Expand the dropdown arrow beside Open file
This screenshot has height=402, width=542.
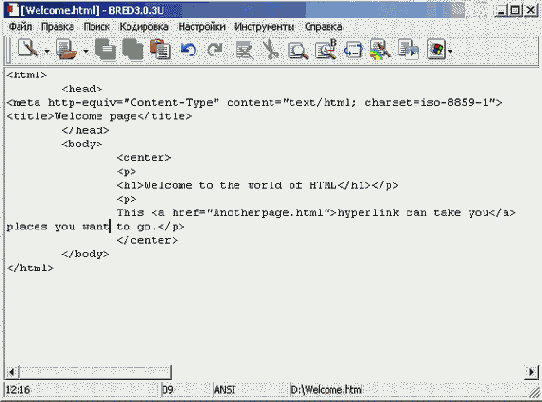pos(86,52)
